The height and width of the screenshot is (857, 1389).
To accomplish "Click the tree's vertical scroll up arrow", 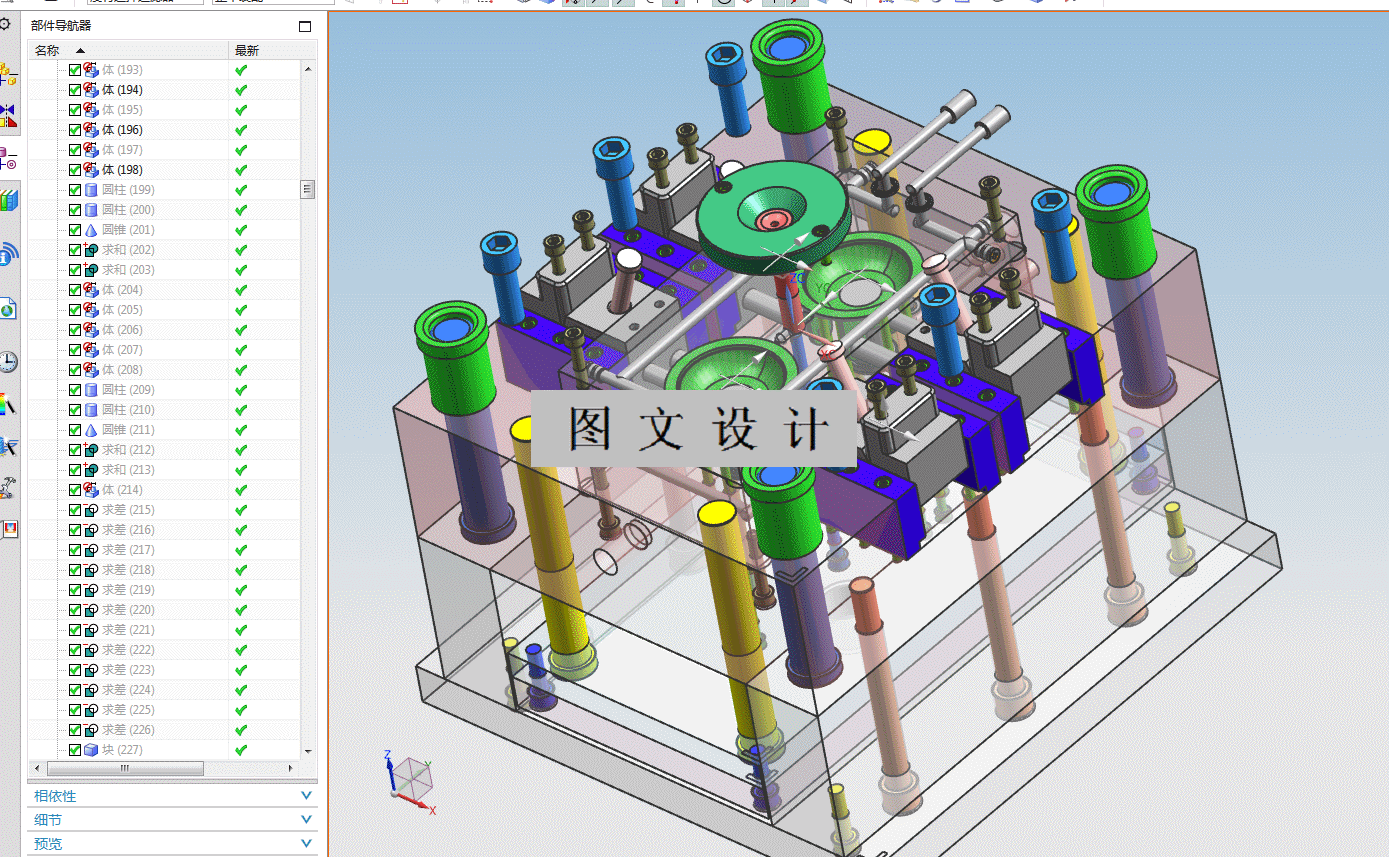I will click(x=308, y=70).
